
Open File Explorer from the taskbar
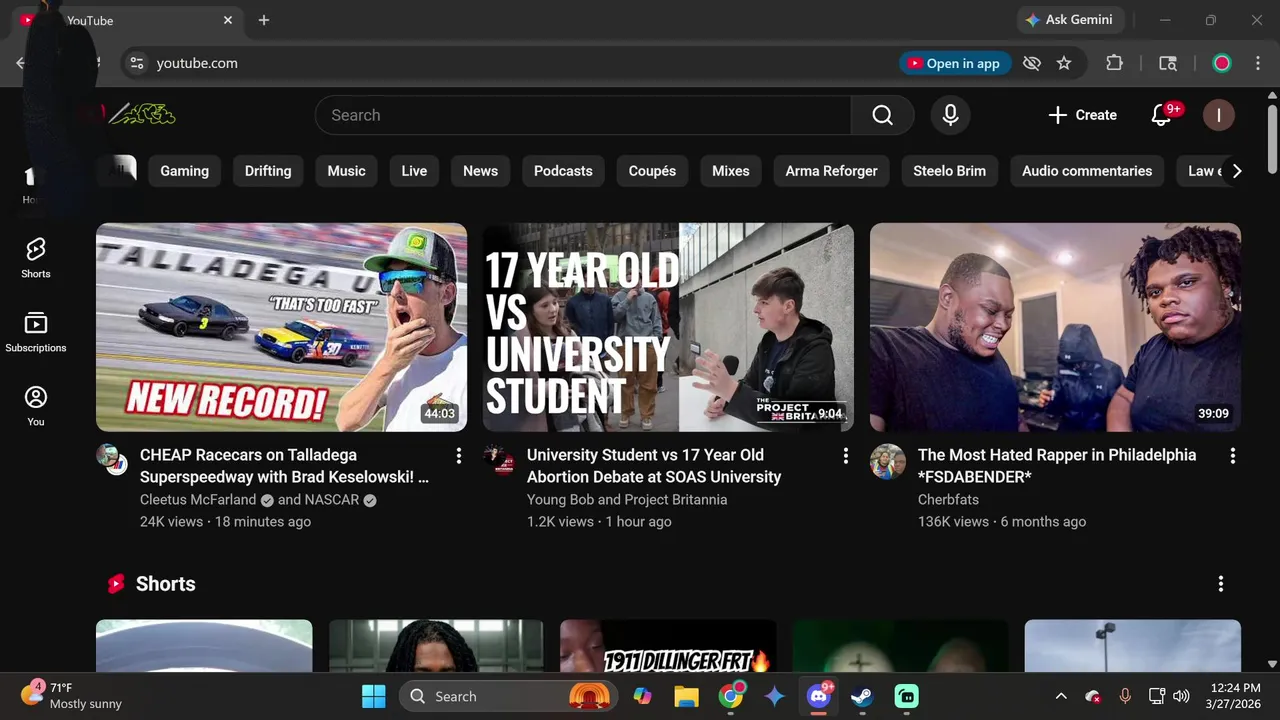685,696
